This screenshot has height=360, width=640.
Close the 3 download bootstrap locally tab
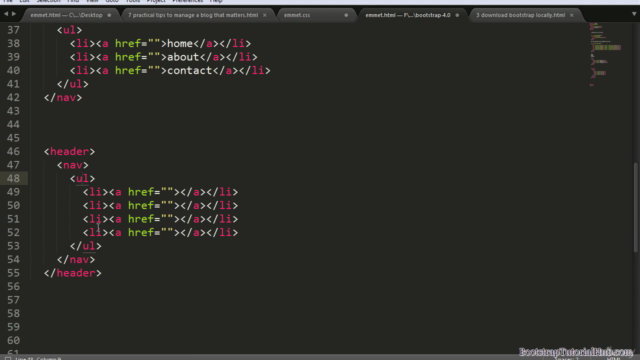pos(571,15)
